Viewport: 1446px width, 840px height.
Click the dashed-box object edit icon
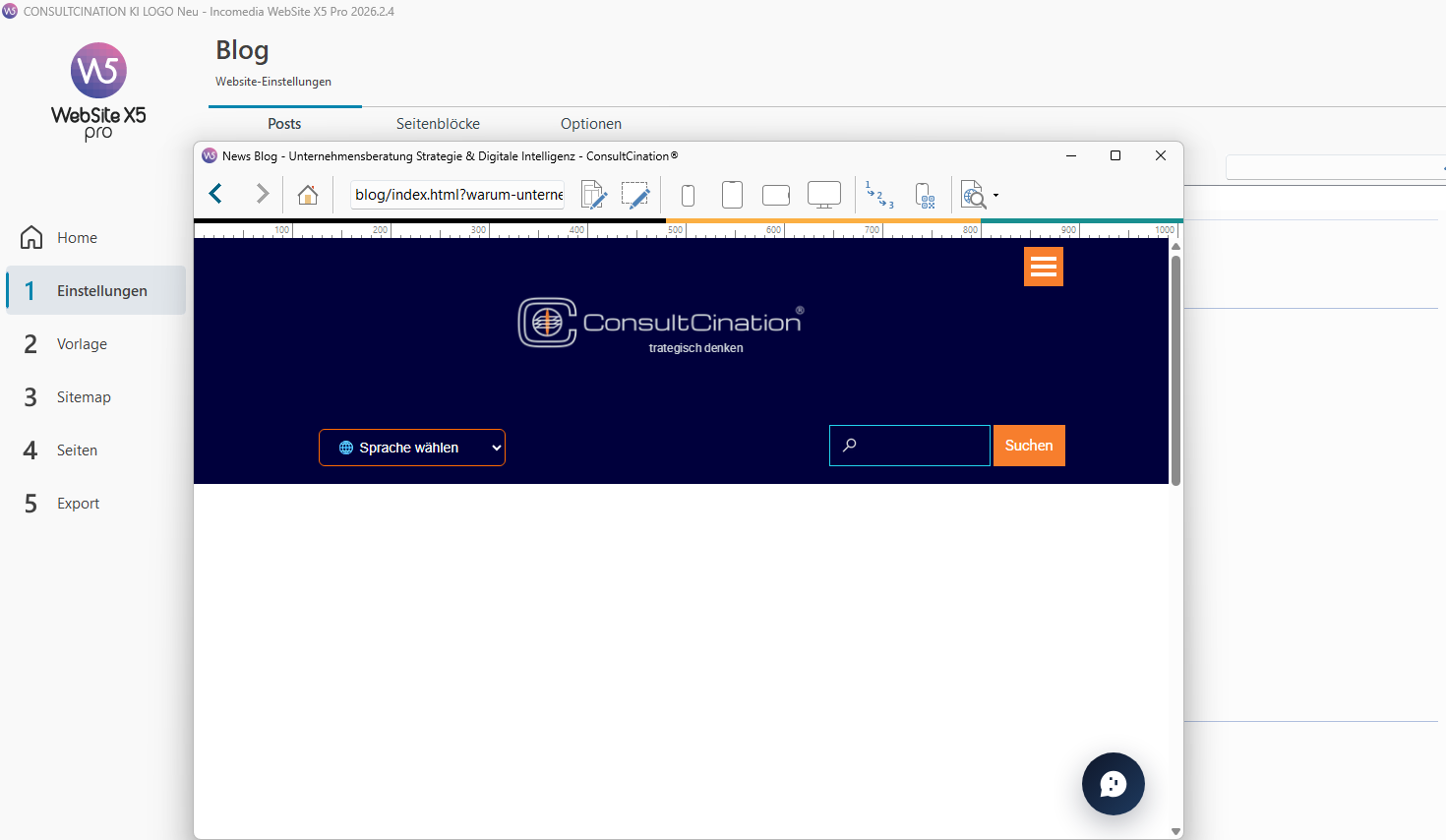coord(636,195)
